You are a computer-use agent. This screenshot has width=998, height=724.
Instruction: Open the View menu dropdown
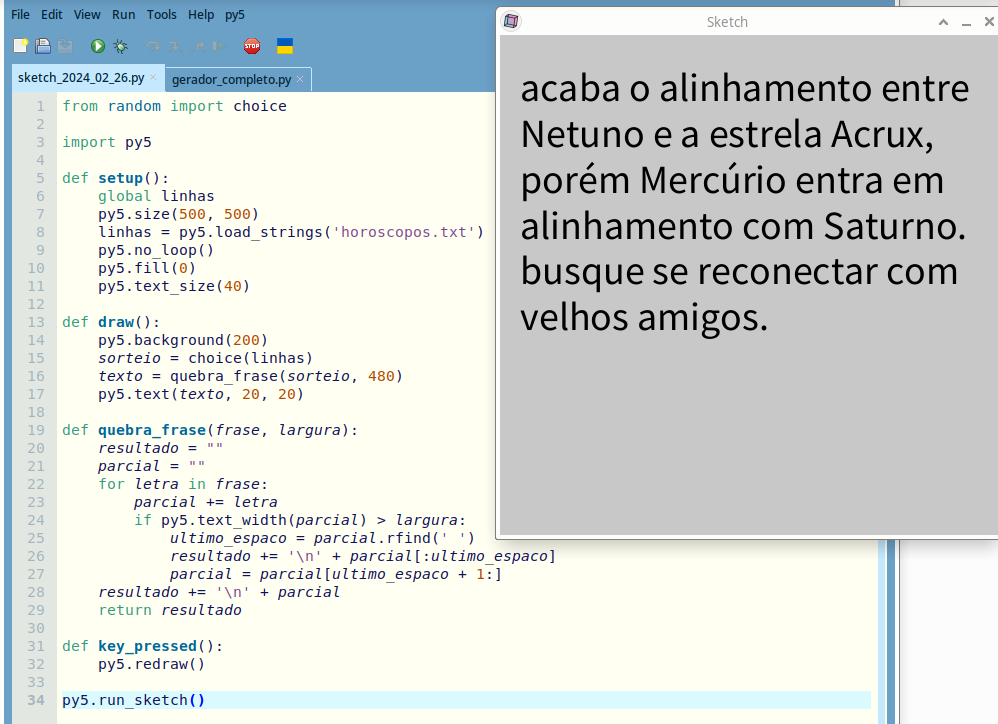click(87, 15)
